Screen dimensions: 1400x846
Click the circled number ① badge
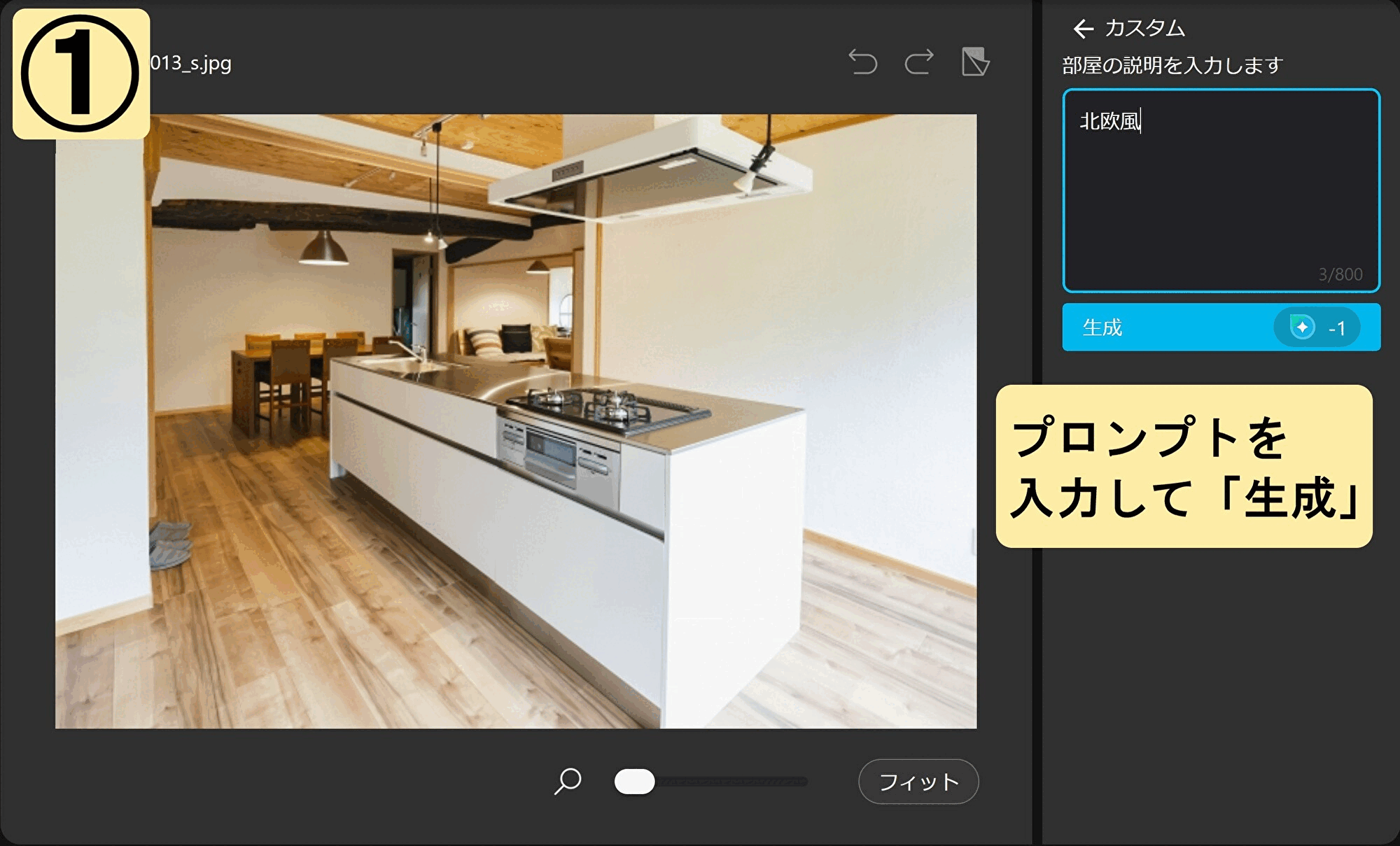click(x=80, y=73)
